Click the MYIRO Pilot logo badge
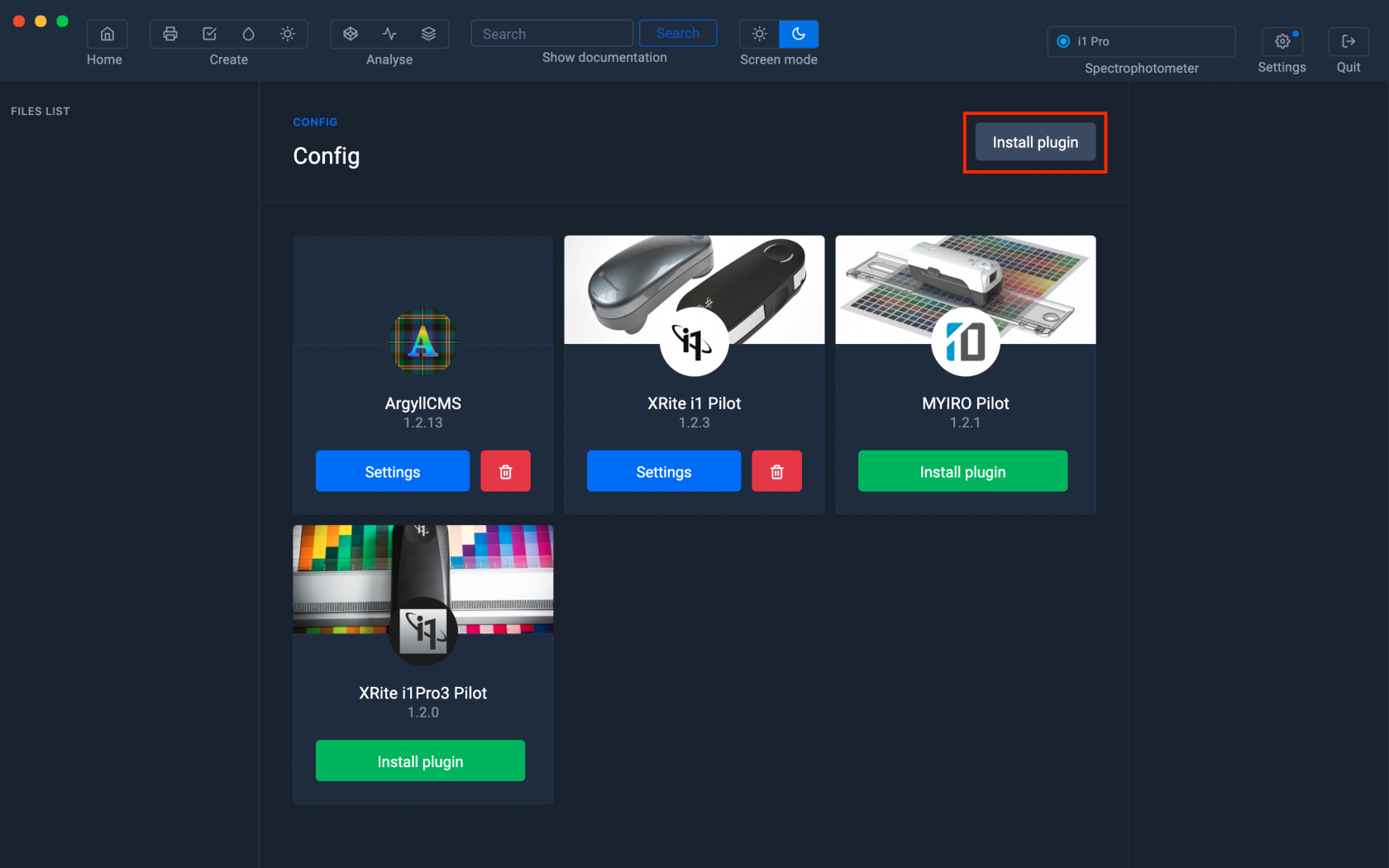Image resolution: width=1389 pixels, height=868 pixels. click(x=966, y=342)
